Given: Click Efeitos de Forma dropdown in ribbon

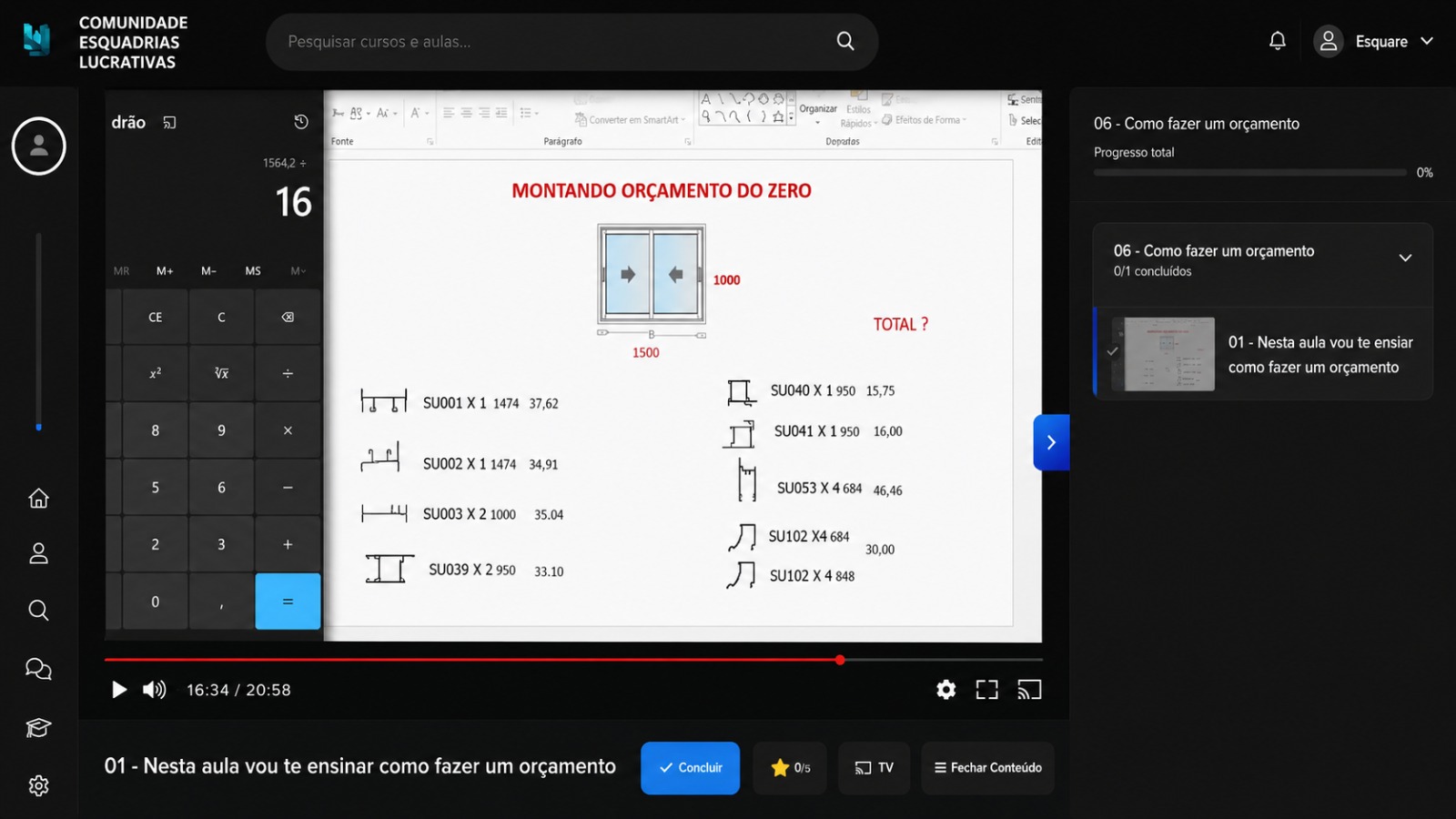Looking at the screenshot, I should tap(924, 119).
